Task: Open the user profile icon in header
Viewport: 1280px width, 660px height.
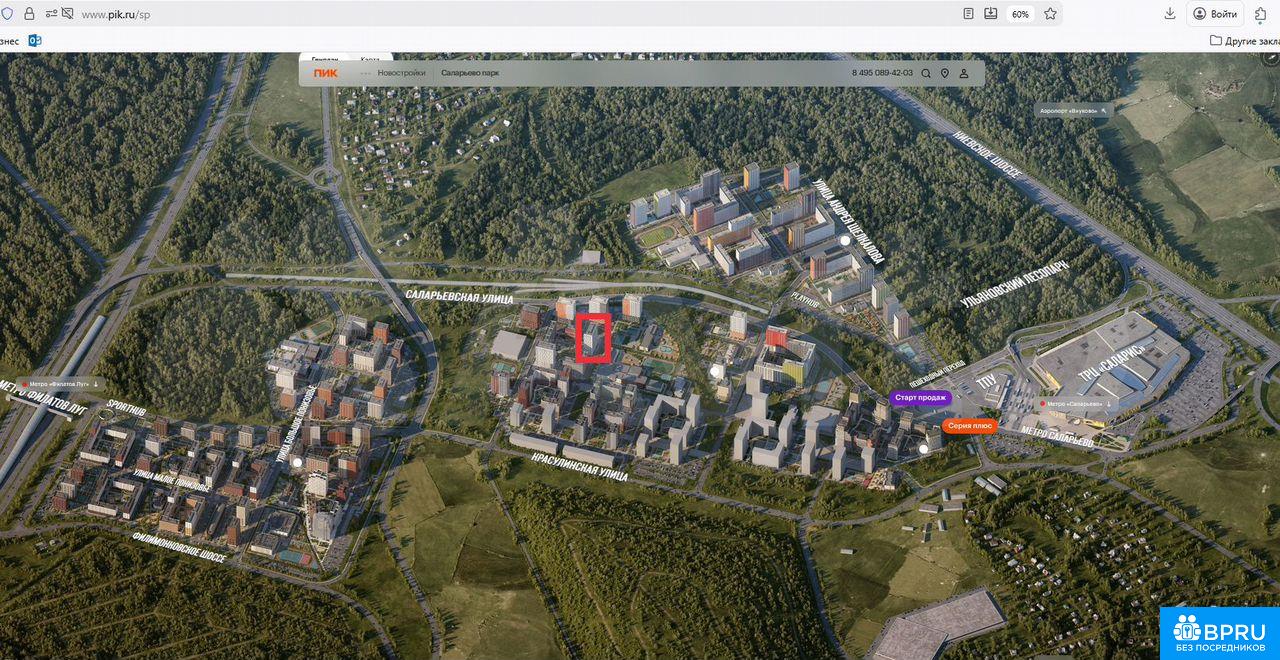Action: pos(964,73)
